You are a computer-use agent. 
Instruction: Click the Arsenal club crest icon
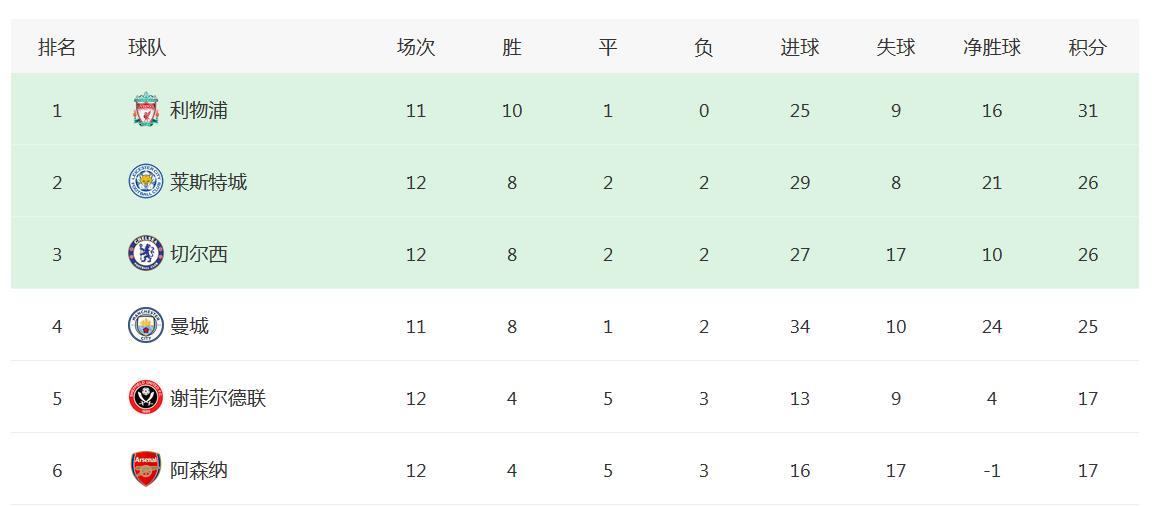pyautogui.click(x=146, y=470)
